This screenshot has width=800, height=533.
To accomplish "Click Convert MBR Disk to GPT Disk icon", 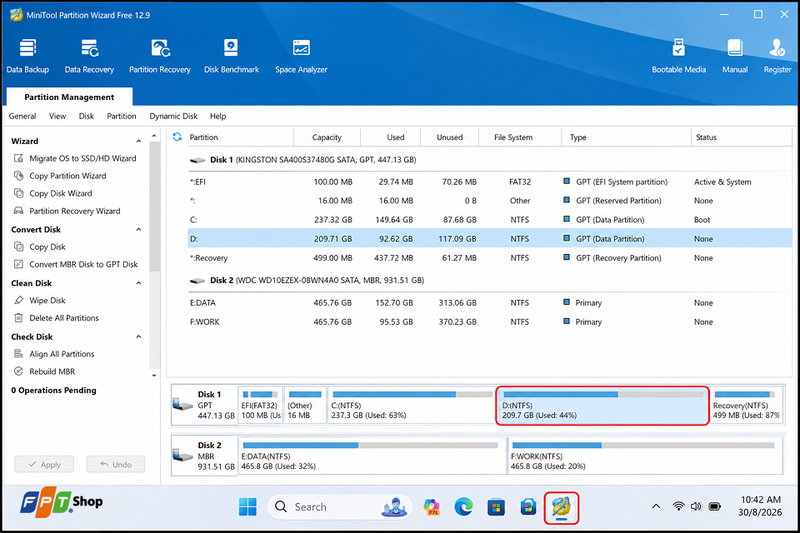I will (18, 264).
